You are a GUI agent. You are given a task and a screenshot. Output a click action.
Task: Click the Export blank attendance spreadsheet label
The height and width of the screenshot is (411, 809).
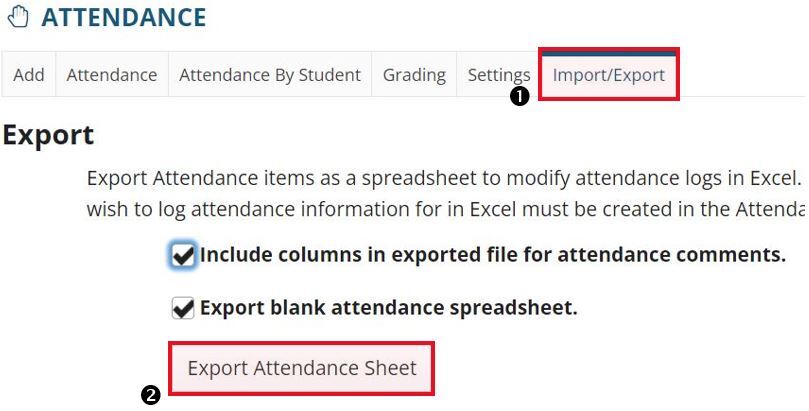click(389, 308)
